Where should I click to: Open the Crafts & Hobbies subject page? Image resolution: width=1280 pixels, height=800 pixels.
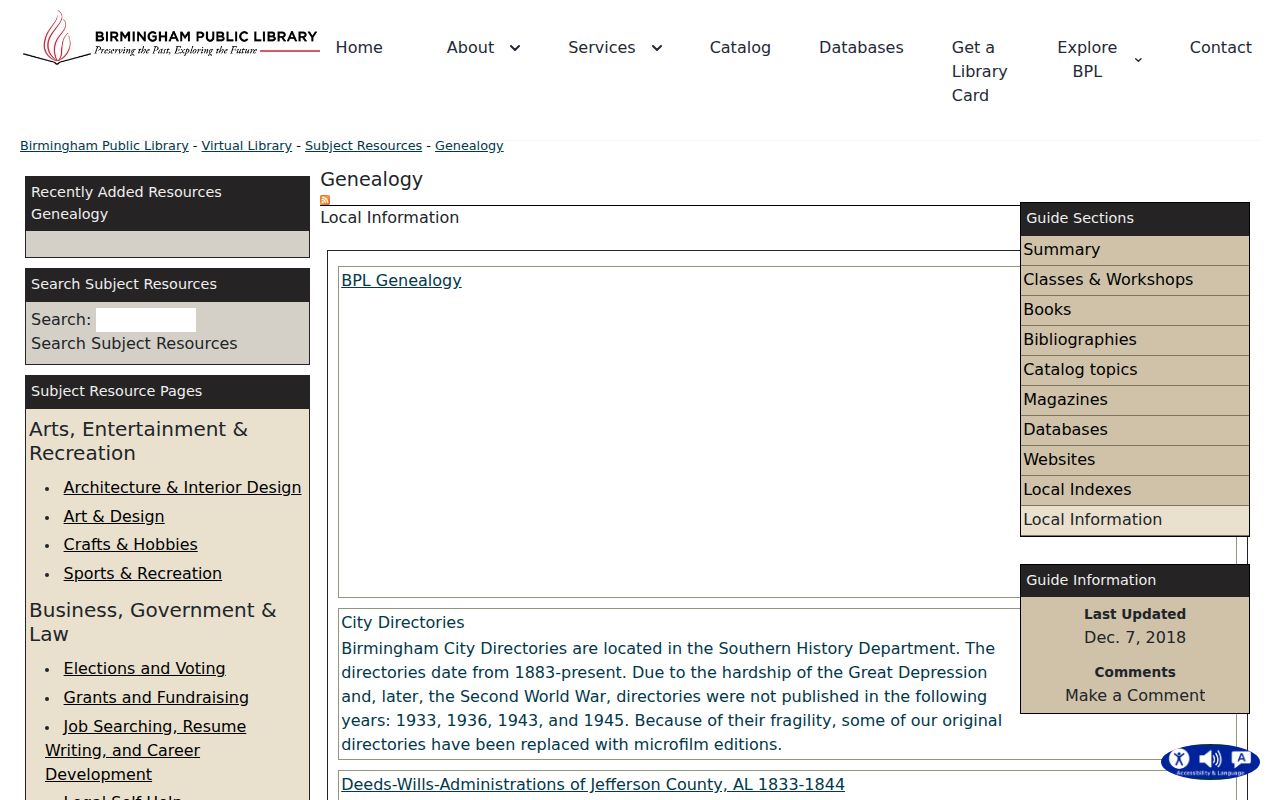pos(131,544)
